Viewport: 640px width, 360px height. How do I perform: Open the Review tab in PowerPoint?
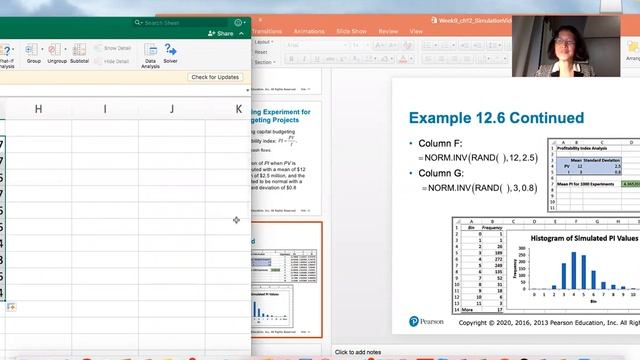[388, 31]
